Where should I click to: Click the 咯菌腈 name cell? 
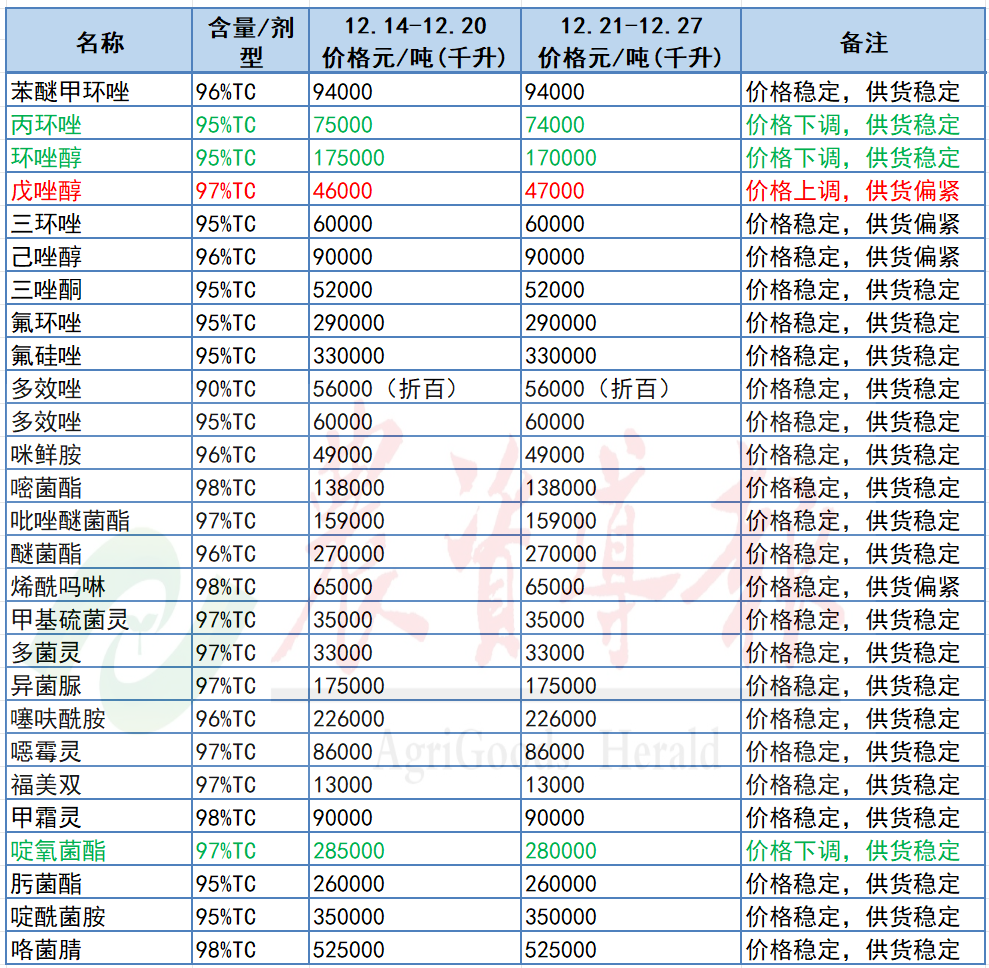(46, 950)
